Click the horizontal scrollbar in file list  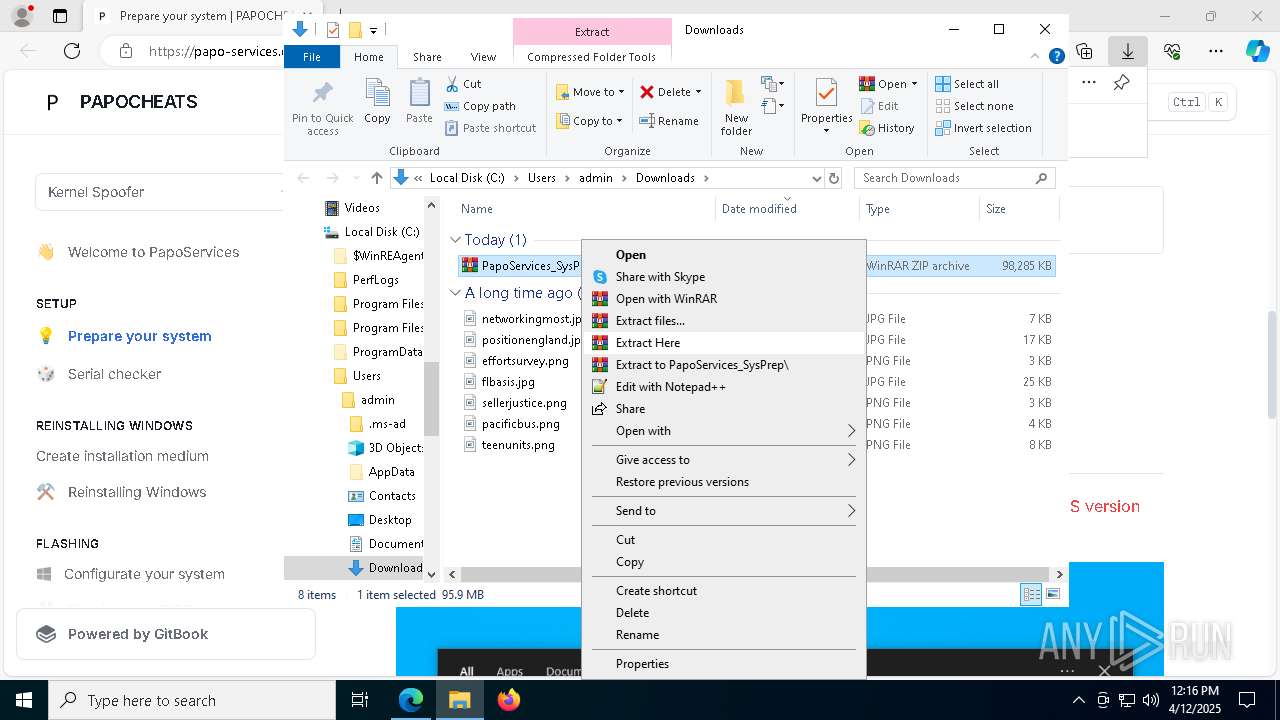tap(755, 574)
